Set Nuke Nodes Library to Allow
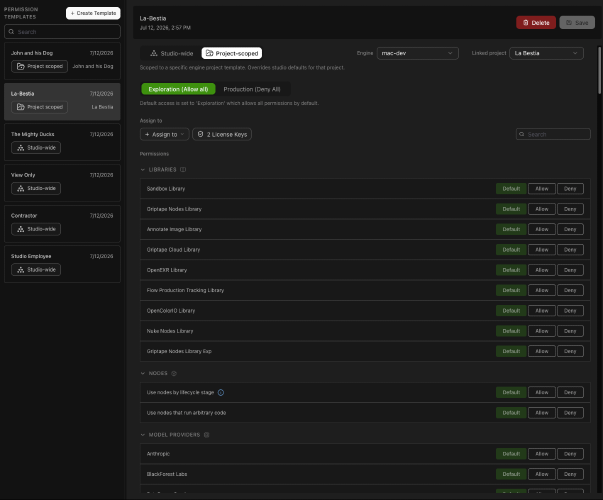The height and width of the screenshot is (500, 603). pos(541,331)
